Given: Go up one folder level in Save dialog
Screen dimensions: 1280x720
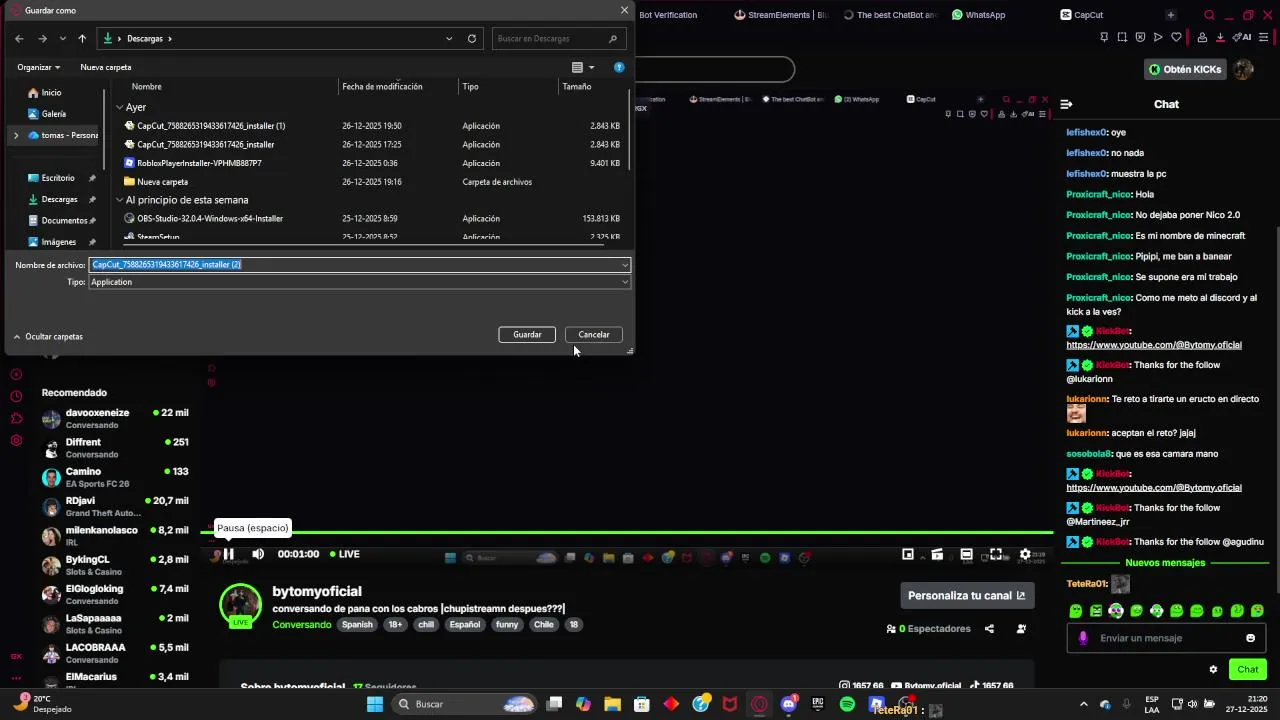Looking at the screenshot, I should (x=82, y=39).
